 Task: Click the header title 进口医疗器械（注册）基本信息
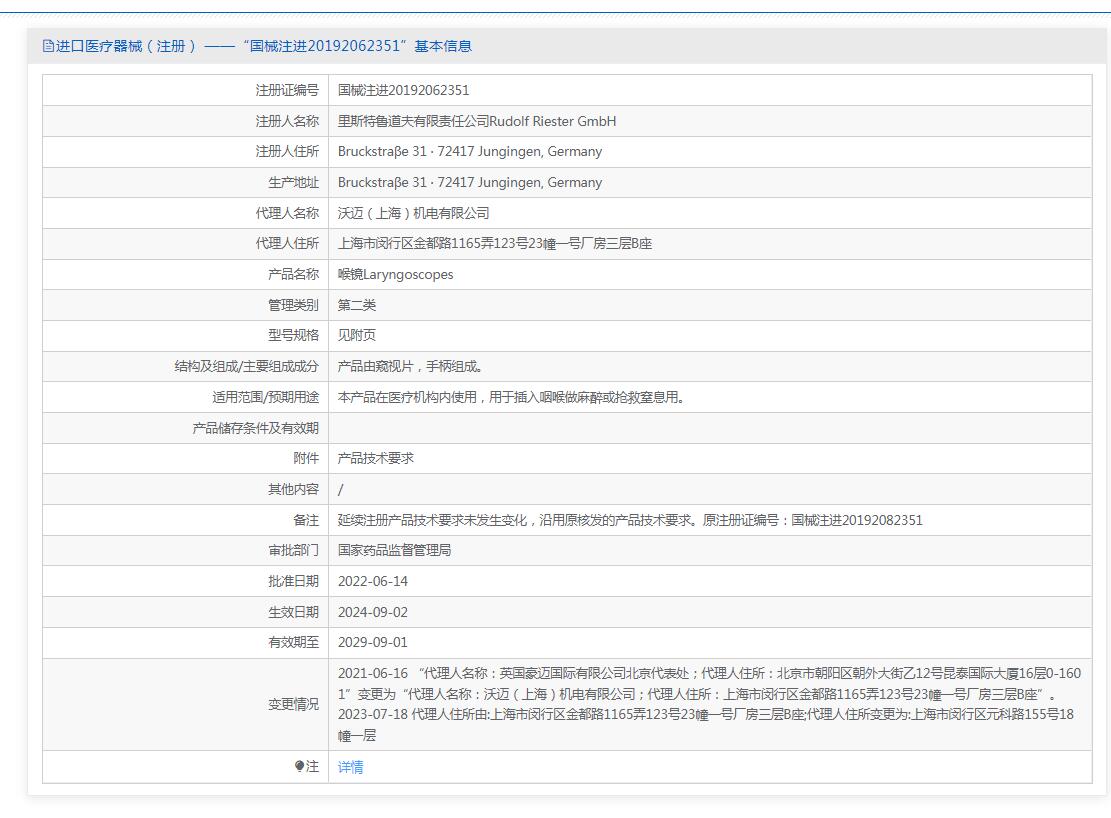[x=263, y=46]
